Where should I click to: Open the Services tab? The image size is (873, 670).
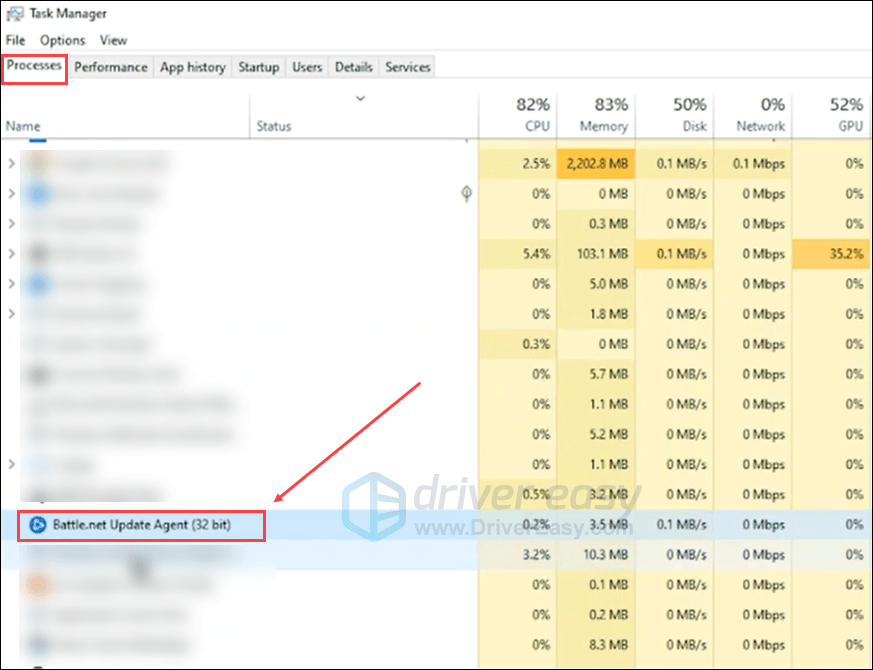click(x=407, y=67)
